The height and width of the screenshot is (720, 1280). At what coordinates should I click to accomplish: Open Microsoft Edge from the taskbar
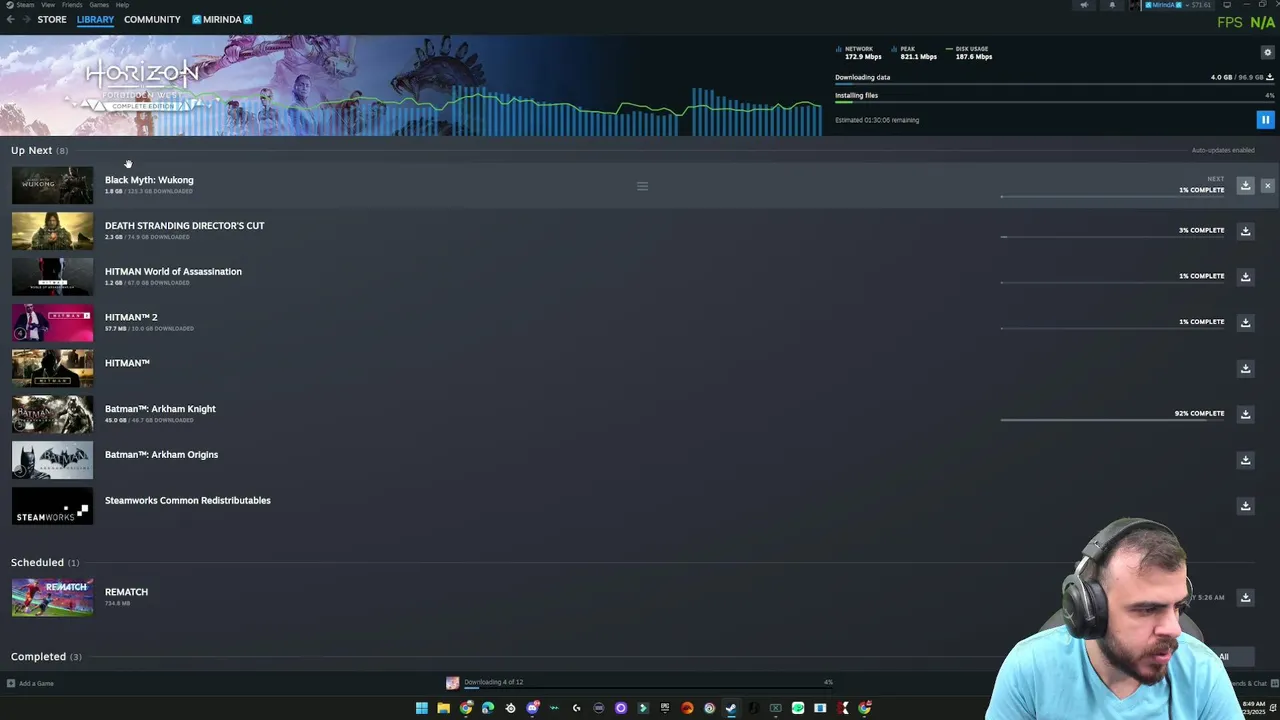click(487, 708)
